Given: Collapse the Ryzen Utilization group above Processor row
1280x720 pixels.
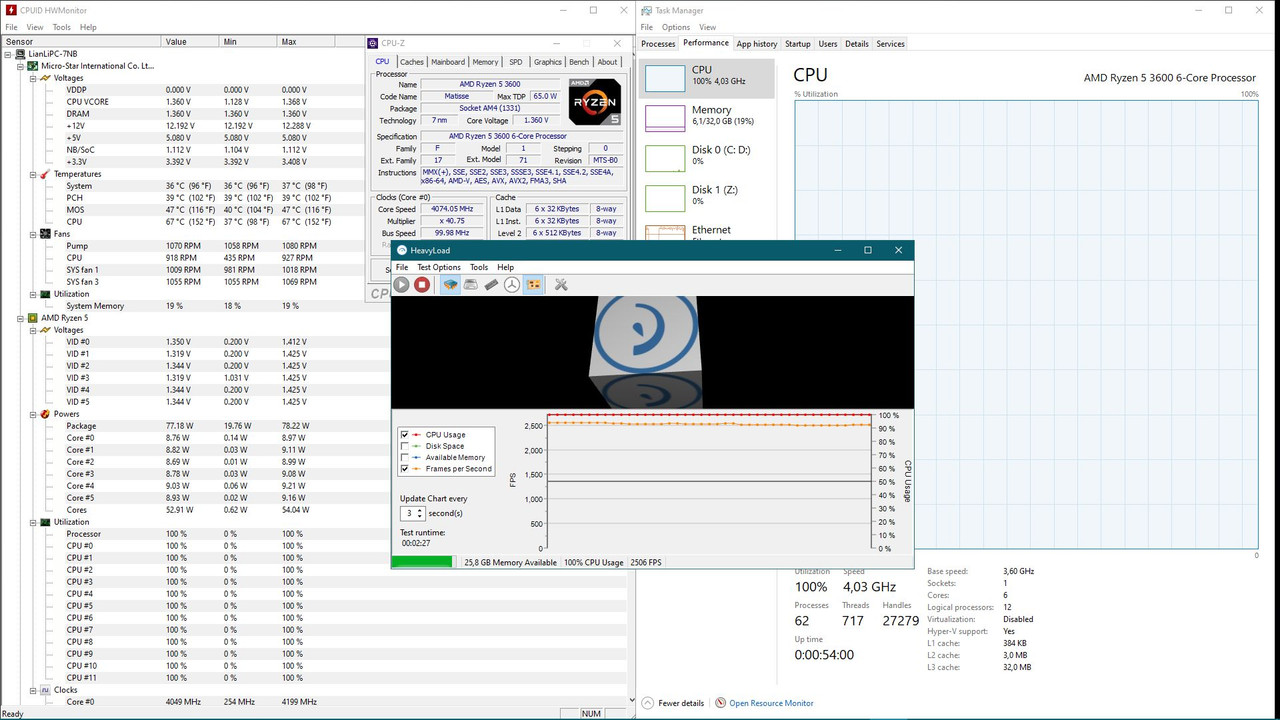Looking at the screenshot, I should pyautogui.click(x=32, y=522).
